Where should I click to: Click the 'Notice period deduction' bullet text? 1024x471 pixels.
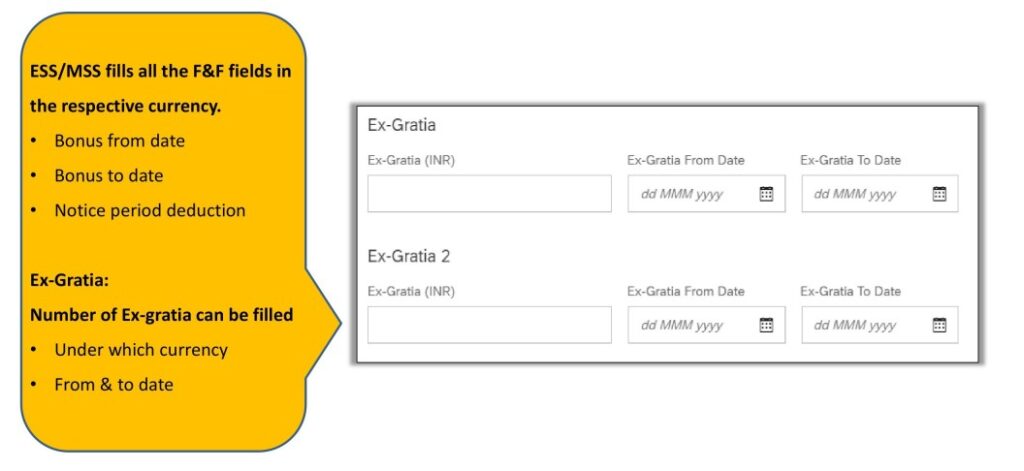150,210
